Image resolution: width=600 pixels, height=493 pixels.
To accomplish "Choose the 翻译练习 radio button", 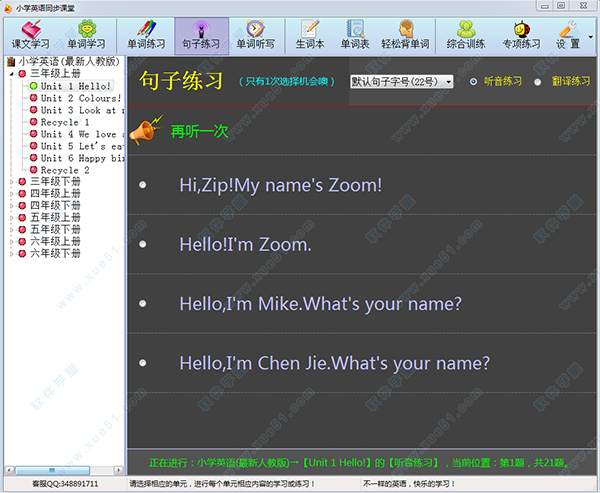I will click(538, 82).
